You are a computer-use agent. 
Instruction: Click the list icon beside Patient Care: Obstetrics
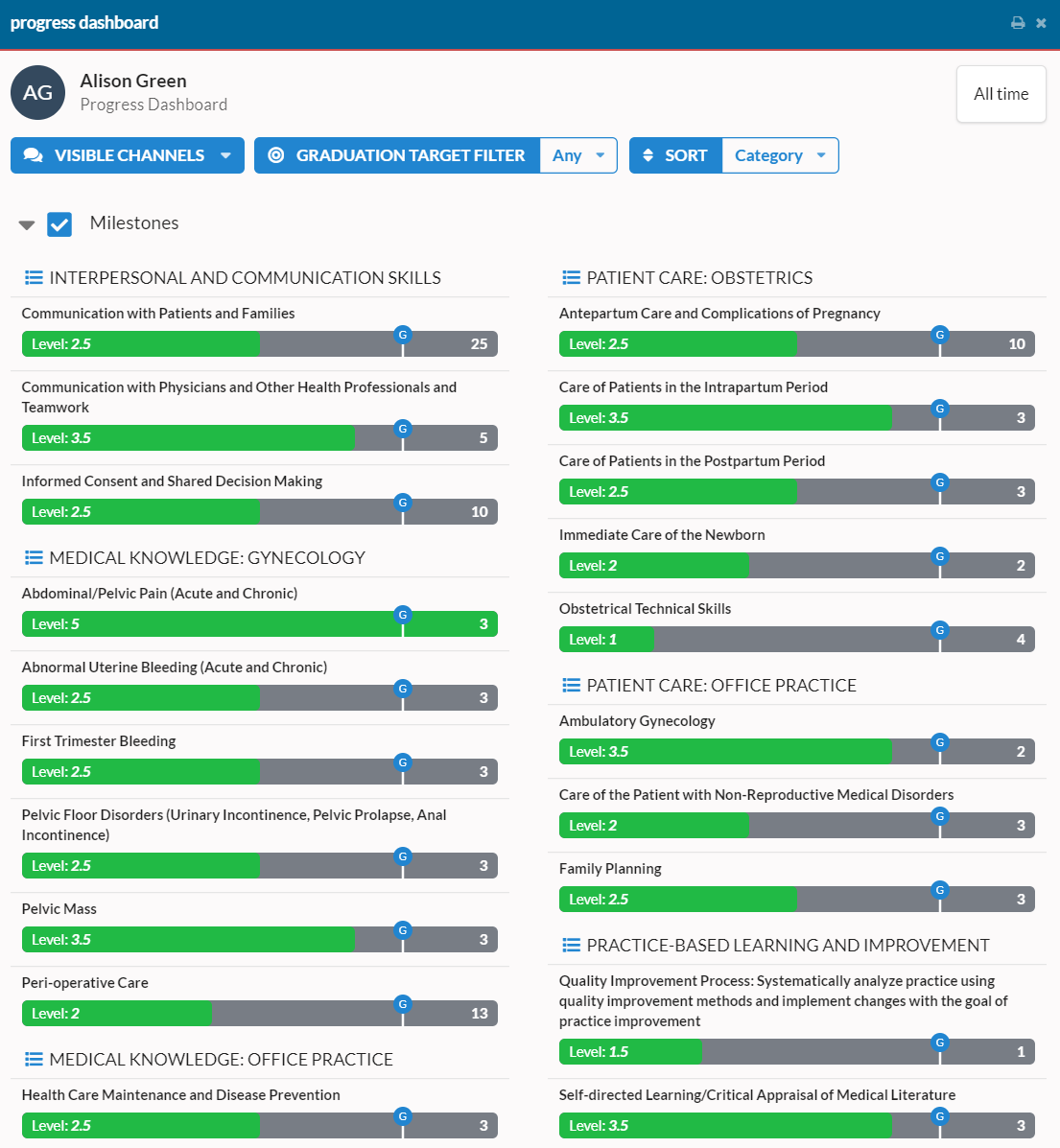click(571, 277)
